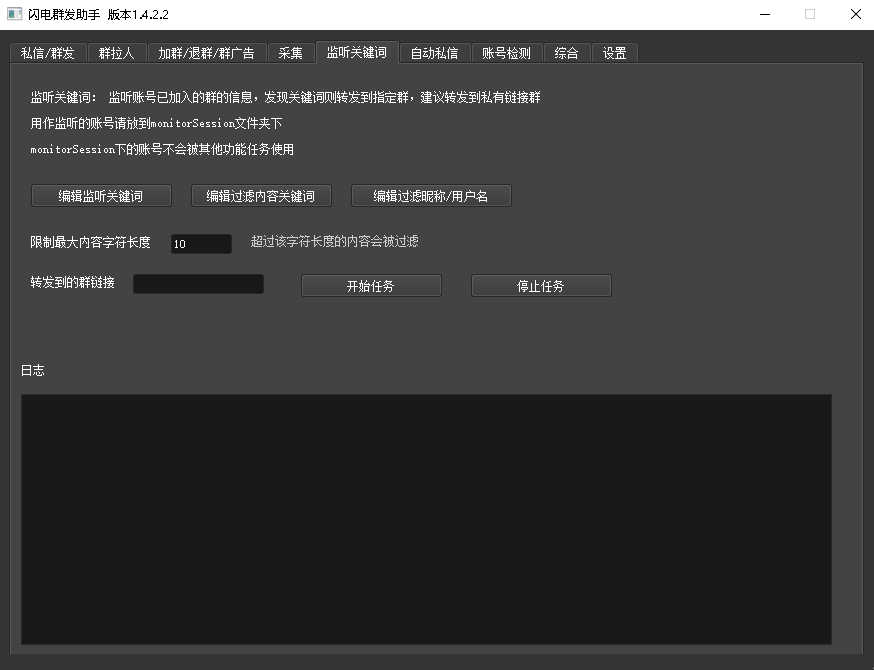Screen dimensions: 874x670
Task: Open the 编辑过滤昵称/用户名 editor
Action: [431, 196]
